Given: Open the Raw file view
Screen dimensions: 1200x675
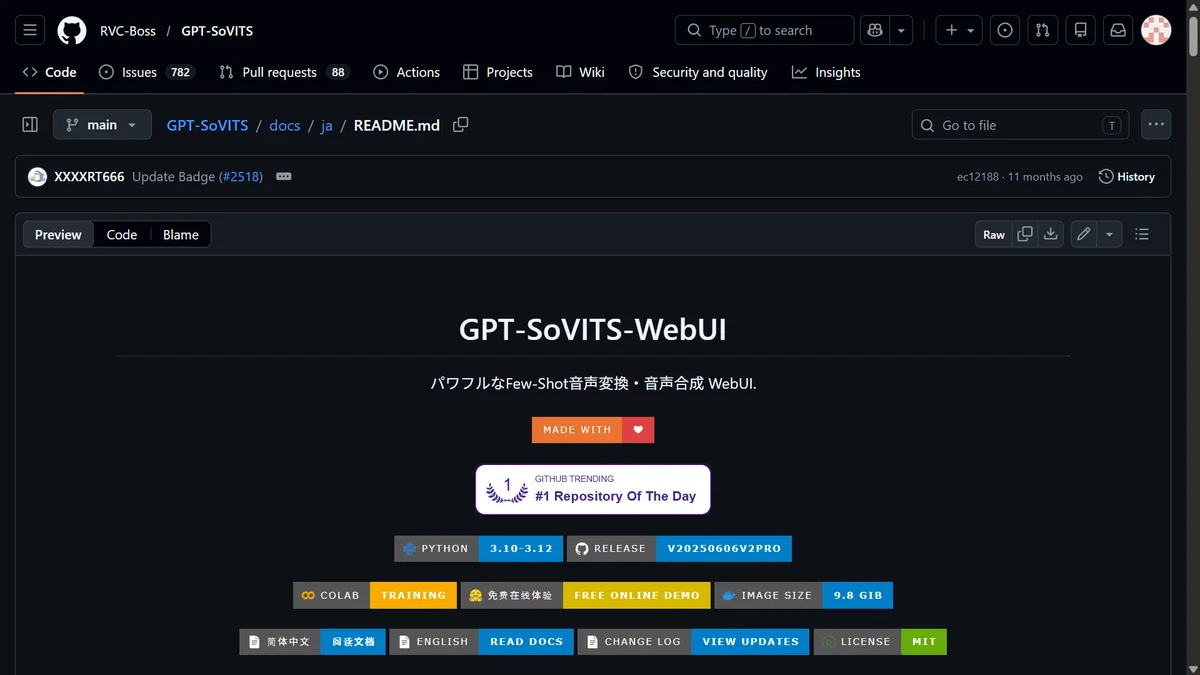Looking at the screenshot, I should [x=994, y=235].
